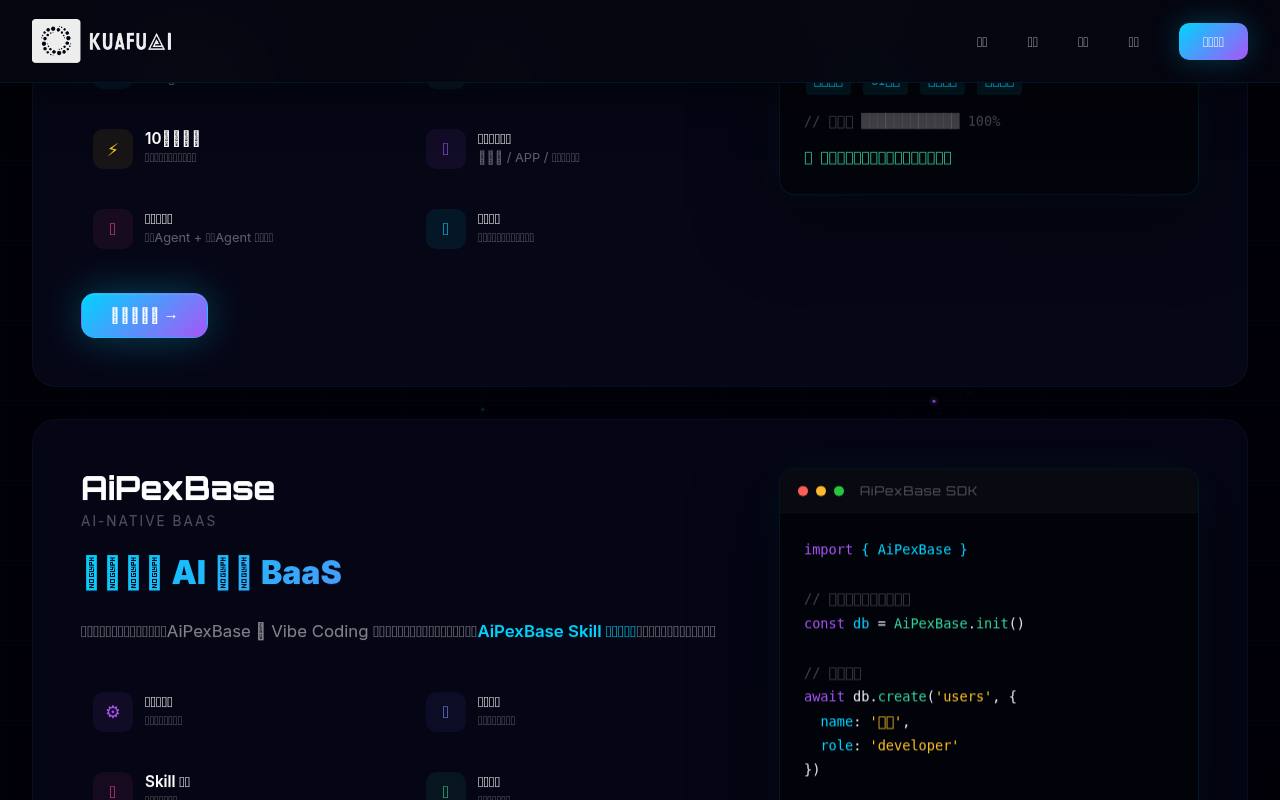The height and width of the screenshot is (800, 1280).
Task: Click the gradient arrow button above AiPexBase
Action: [x=144, y=315]
